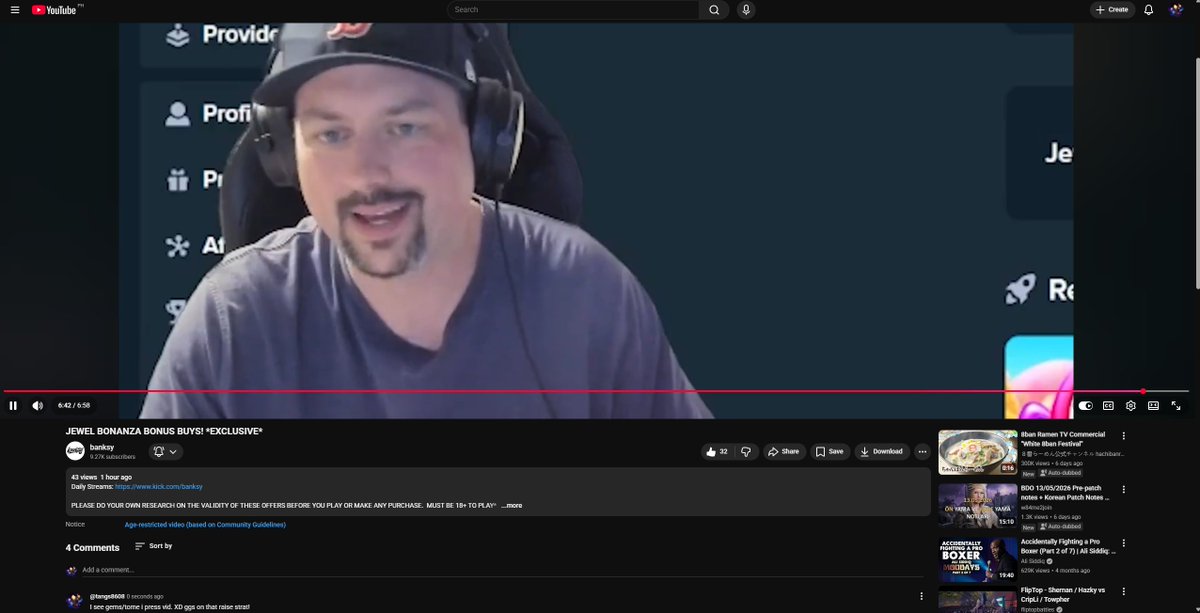Dislike the video
Screen dimensions: 1200x613
click(x=746, y=452)
